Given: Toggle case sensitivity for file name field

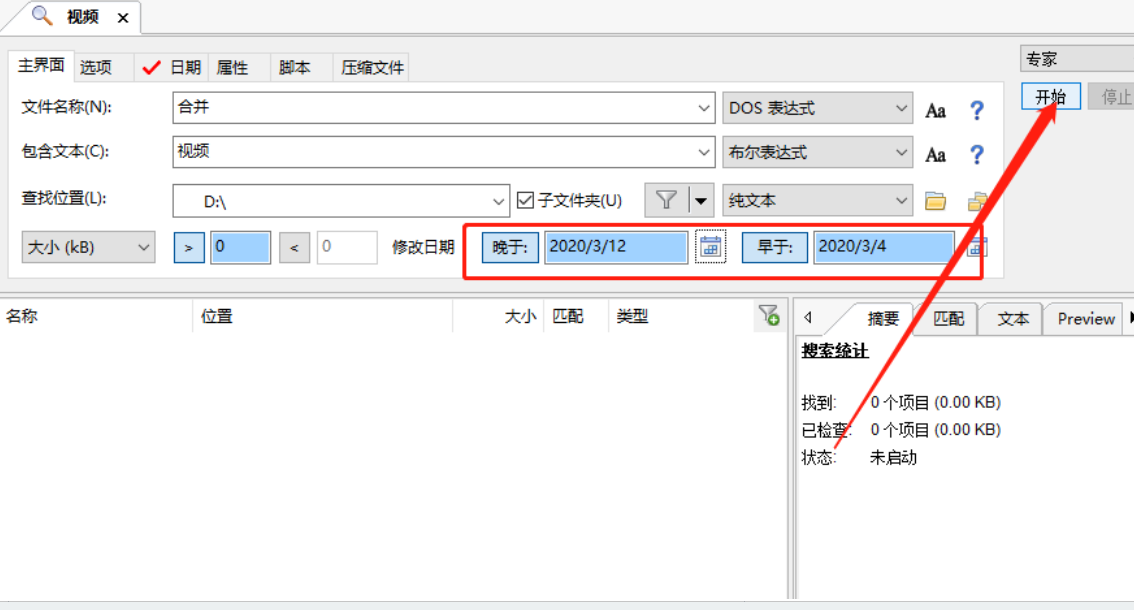Looking at the screenshot, I should click(935, 111).
